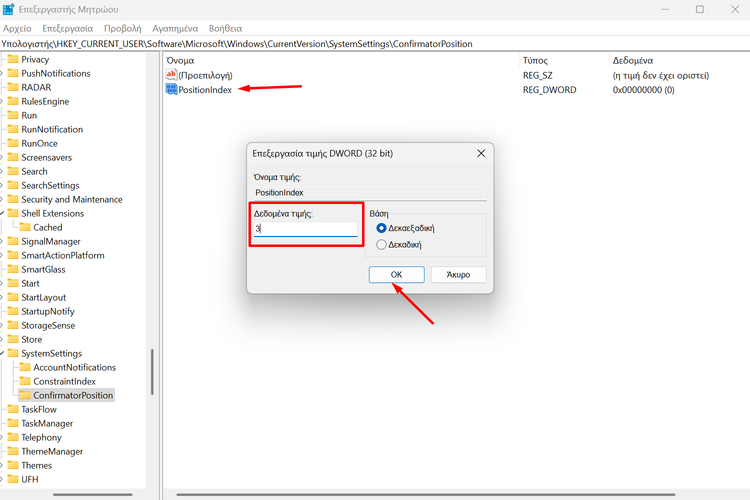Viewport: 750px width, 500px height.
Task: Select the TaskFlow tree item label
Action: tap(39, 409)
